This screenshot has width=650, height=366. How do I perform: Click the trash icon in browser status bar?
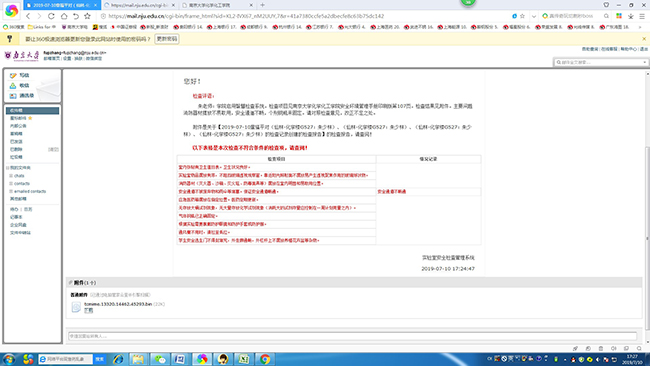pos(601,349)
